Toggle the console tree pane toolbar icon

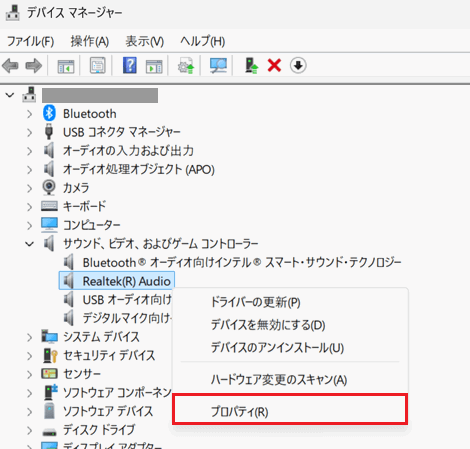click(x=66, y=66)
